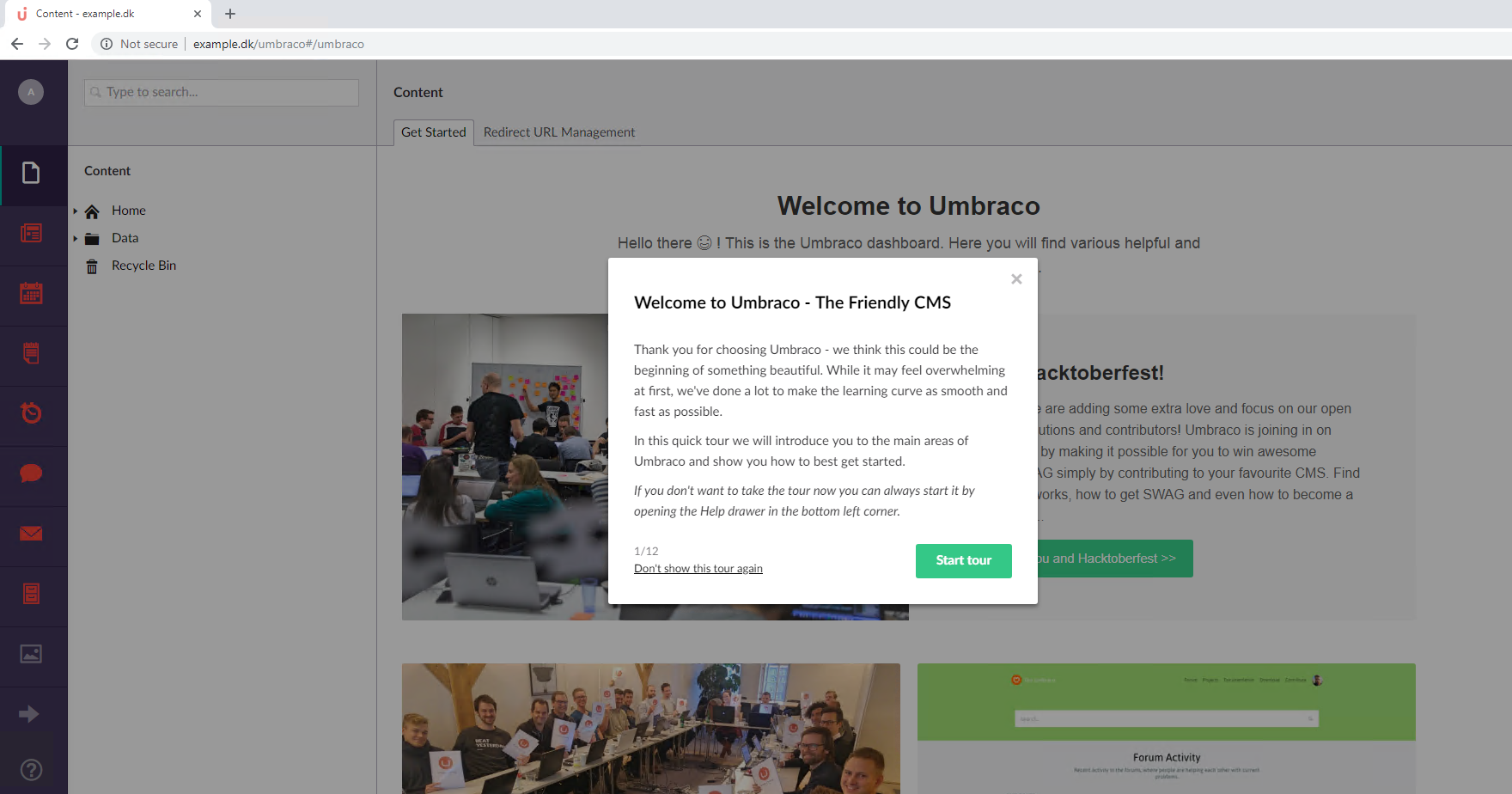This screenshot has height=794, width=1512.
Task: Open the red speech bubble section icon
Action: point(31,473)
